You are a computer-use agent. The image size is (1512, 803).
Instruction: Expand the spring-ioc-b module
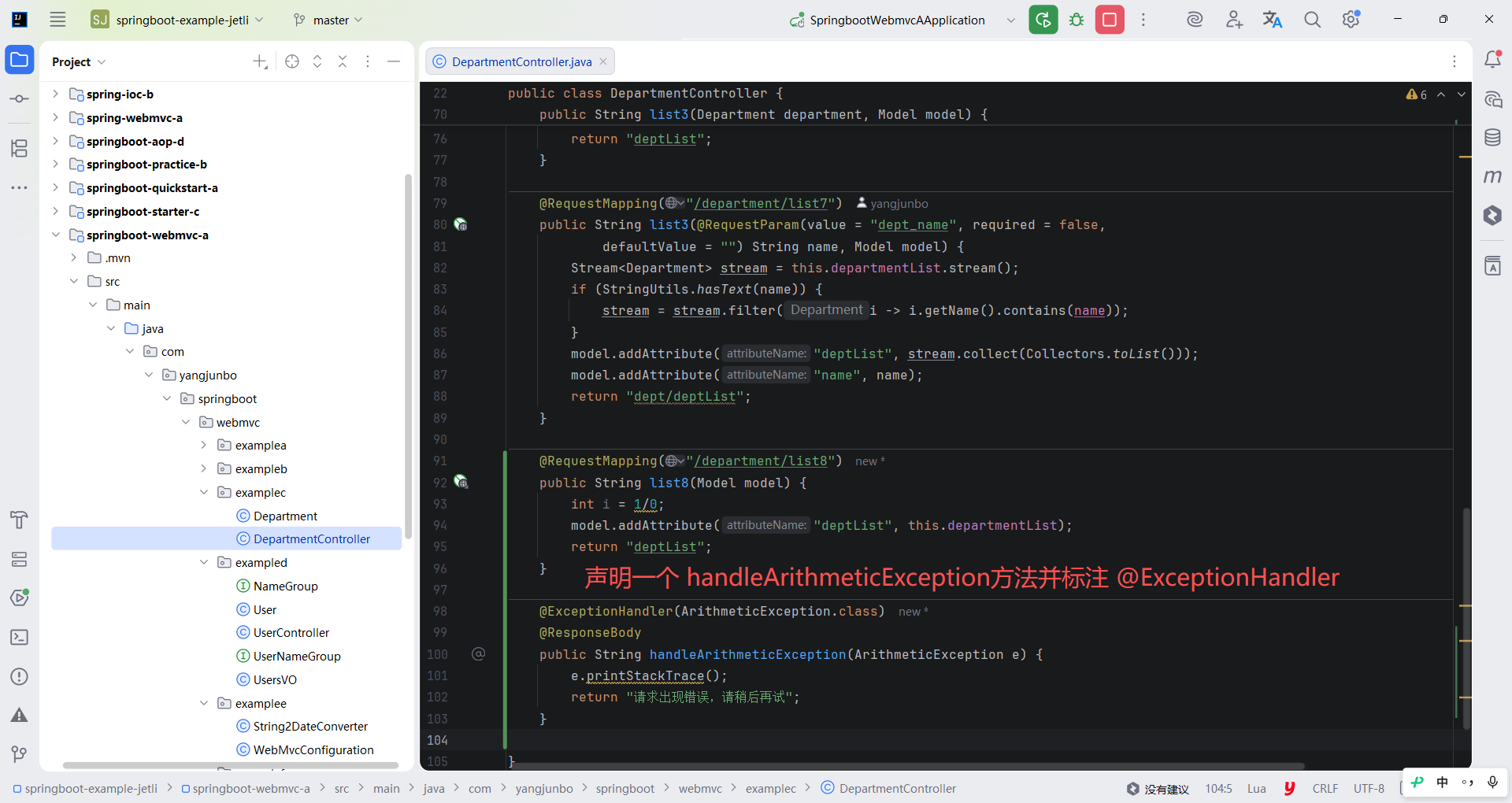tap(55, 94)
